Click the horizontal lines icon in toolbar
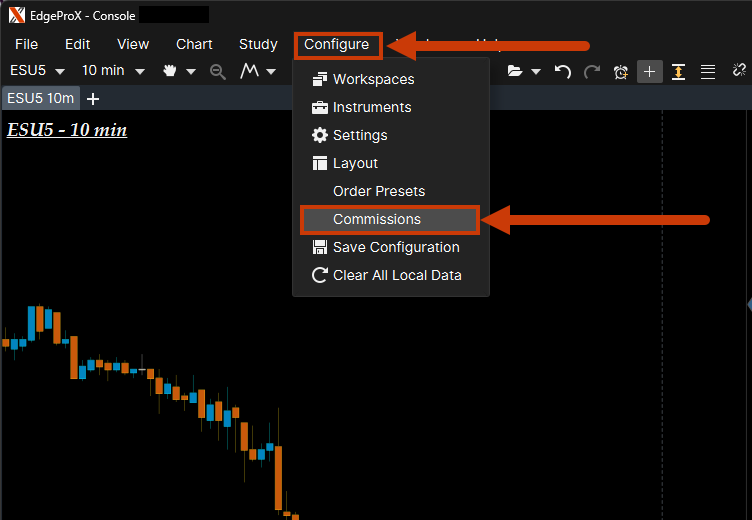The width and height of the screenshot is (752, 520). [x=708, y=71]
